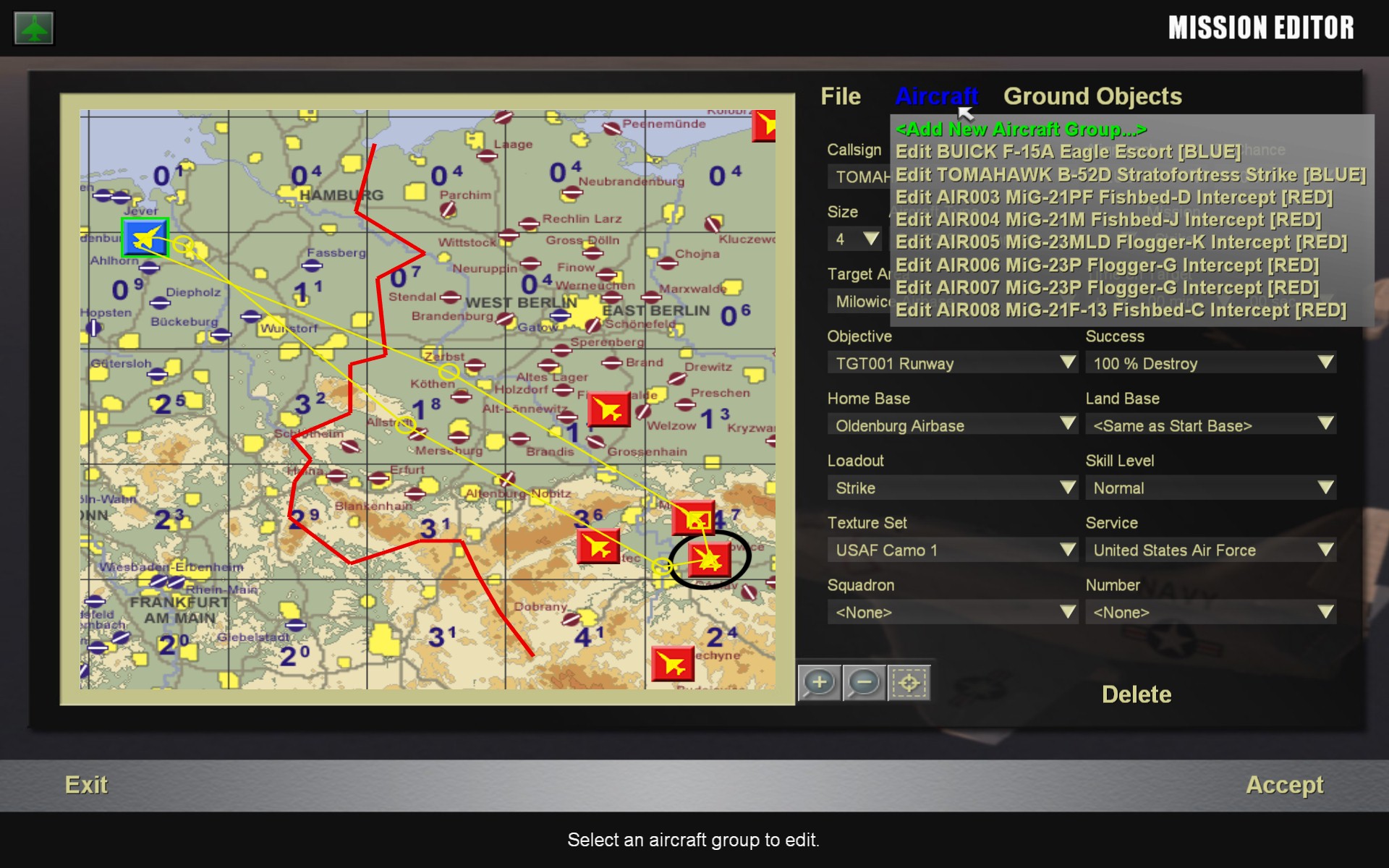
Task: Choose Add New Aircraft Group
Action: 1021,129
